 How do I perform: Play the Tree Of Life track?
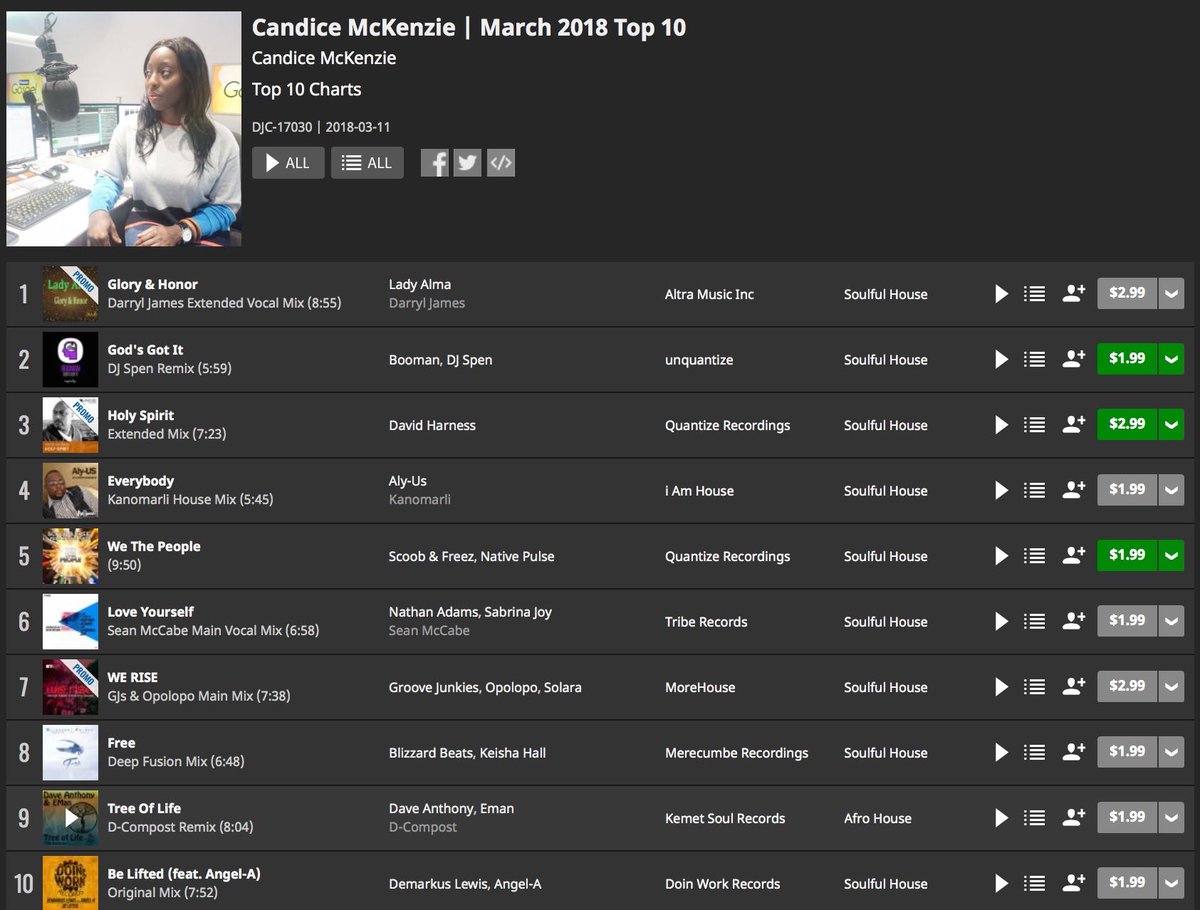click(x=1001, y=818)
